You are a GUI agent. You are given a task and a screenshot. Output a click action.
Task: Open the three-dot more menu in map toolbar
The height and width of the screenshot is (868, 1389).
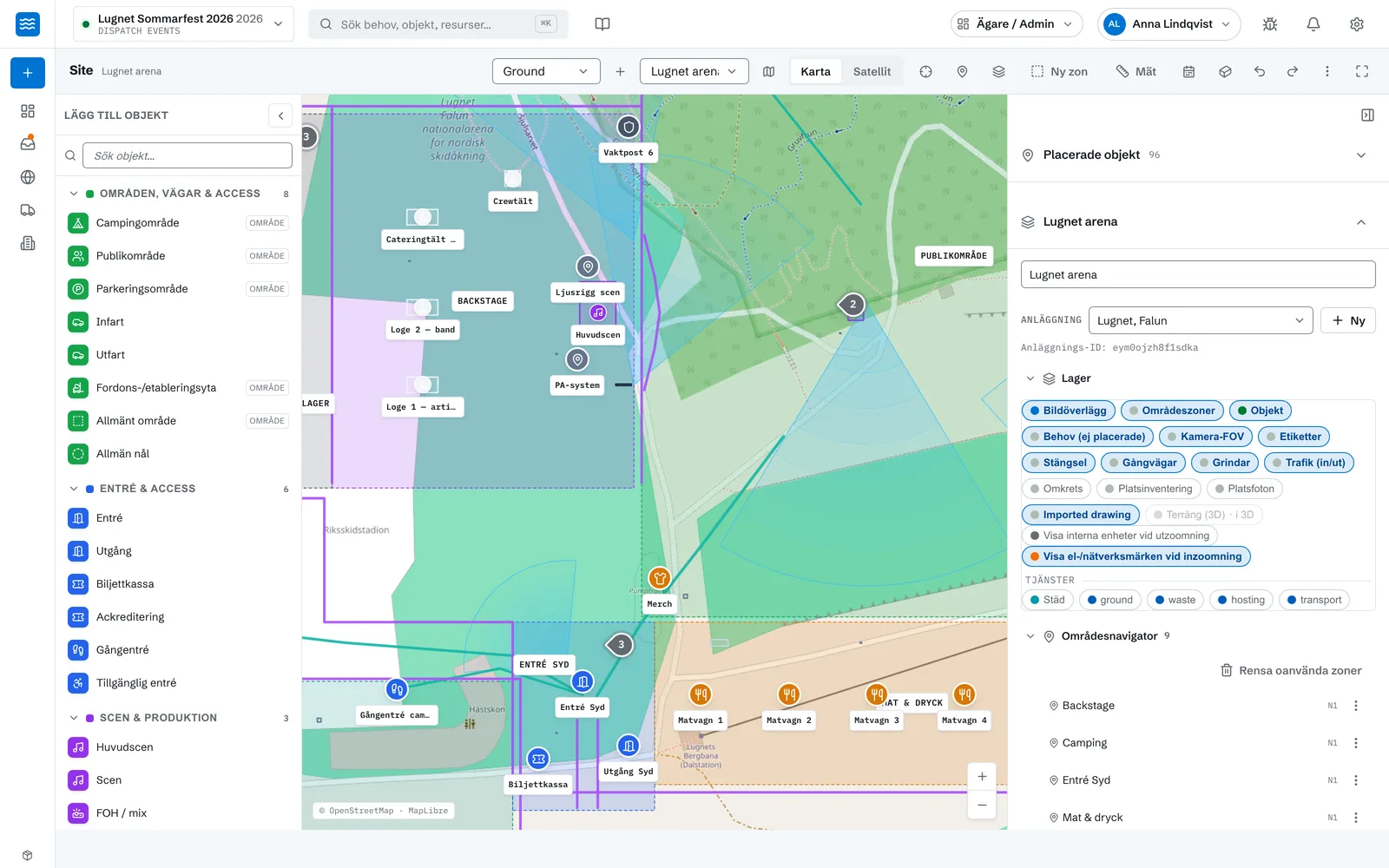pyautogui.click(x=1326, y=71)
